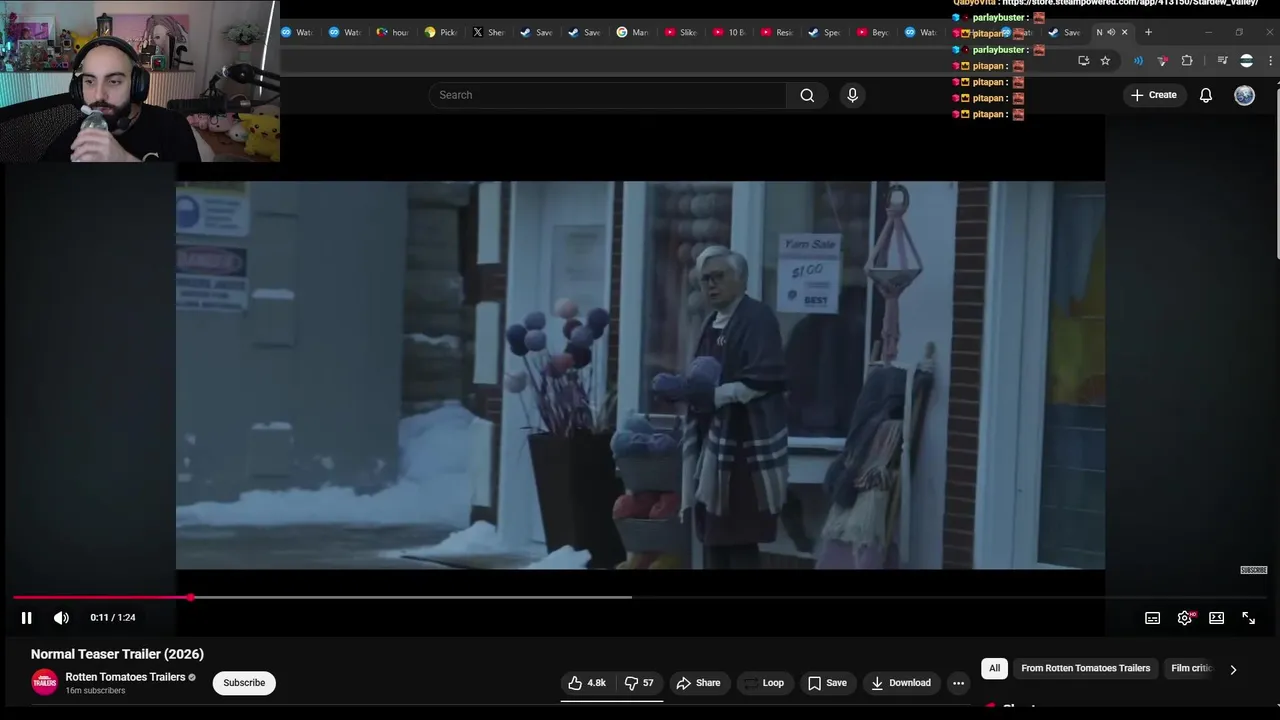Subscribe to Rotten Tomatoes Trailers
Image resolution: width=1280 pixels, height=720 pixels.
click(244, 683)
